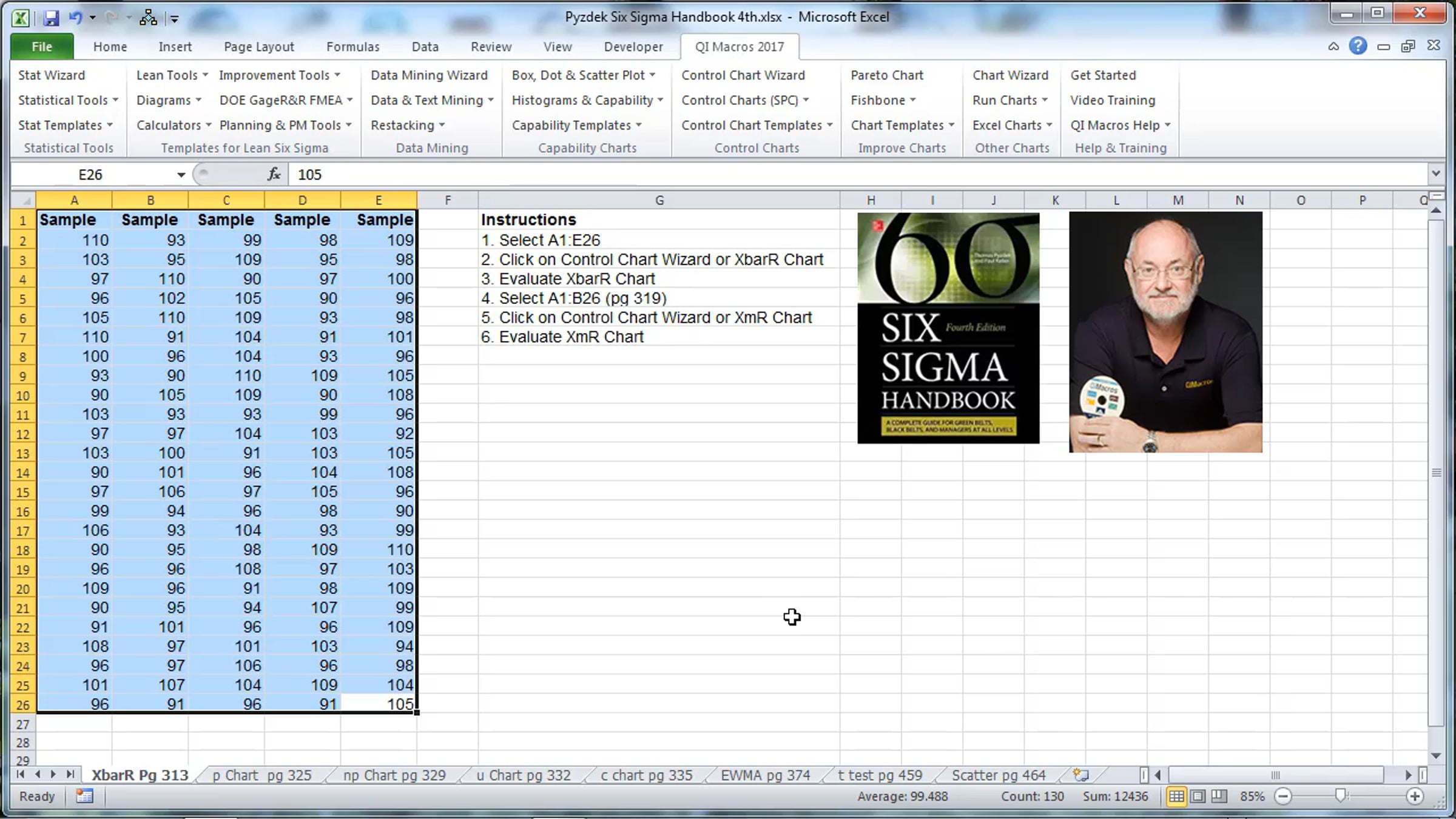The width and height of the screenshot is (1456, 819).
Task: Launch the Control Chart Wizard
Action: pos(743,75)
